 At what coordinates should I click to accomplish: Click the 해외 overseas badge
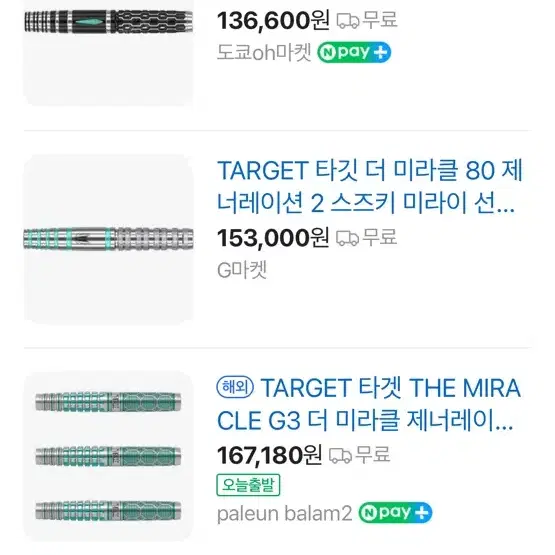tap(235, 387)
